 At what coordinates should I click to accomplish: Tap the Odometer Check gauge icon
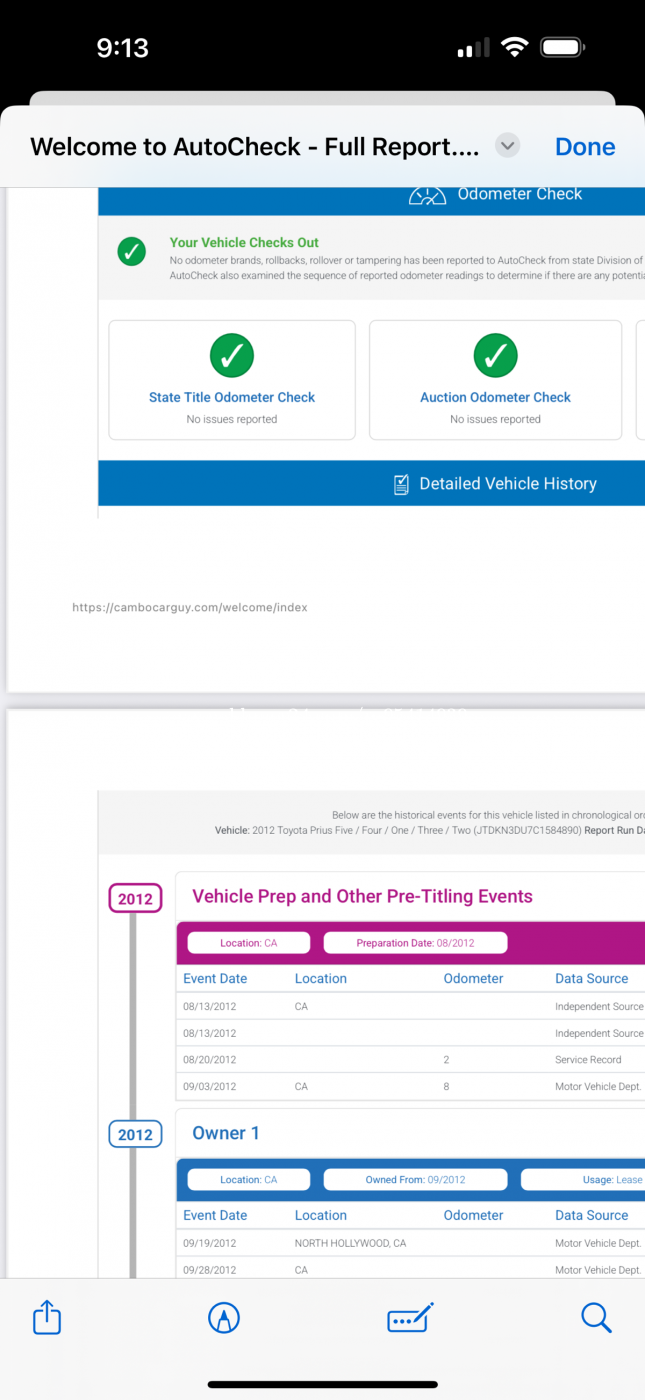(x=427, y=195)
